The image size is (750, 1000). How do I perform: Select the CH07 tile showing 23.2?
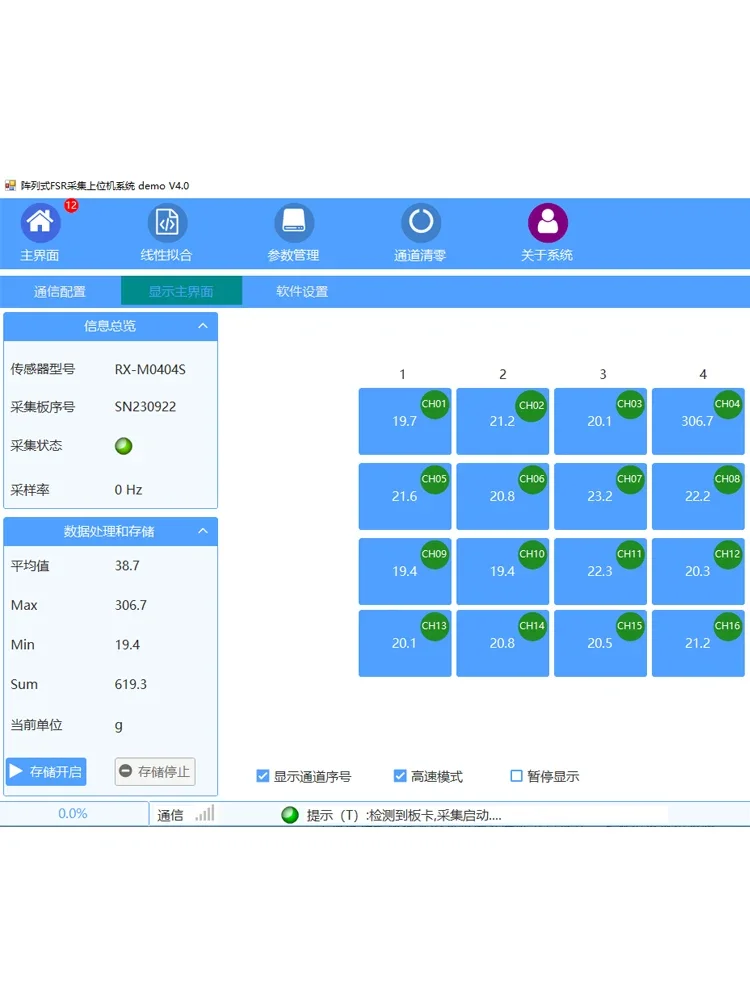tap(600, 497)
